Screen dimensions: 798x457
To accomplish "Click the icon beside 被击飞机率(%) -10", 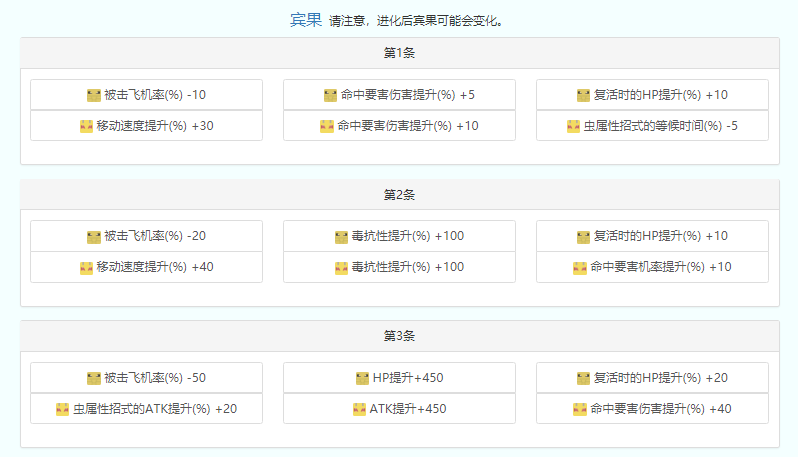I will tap(94, 95).
